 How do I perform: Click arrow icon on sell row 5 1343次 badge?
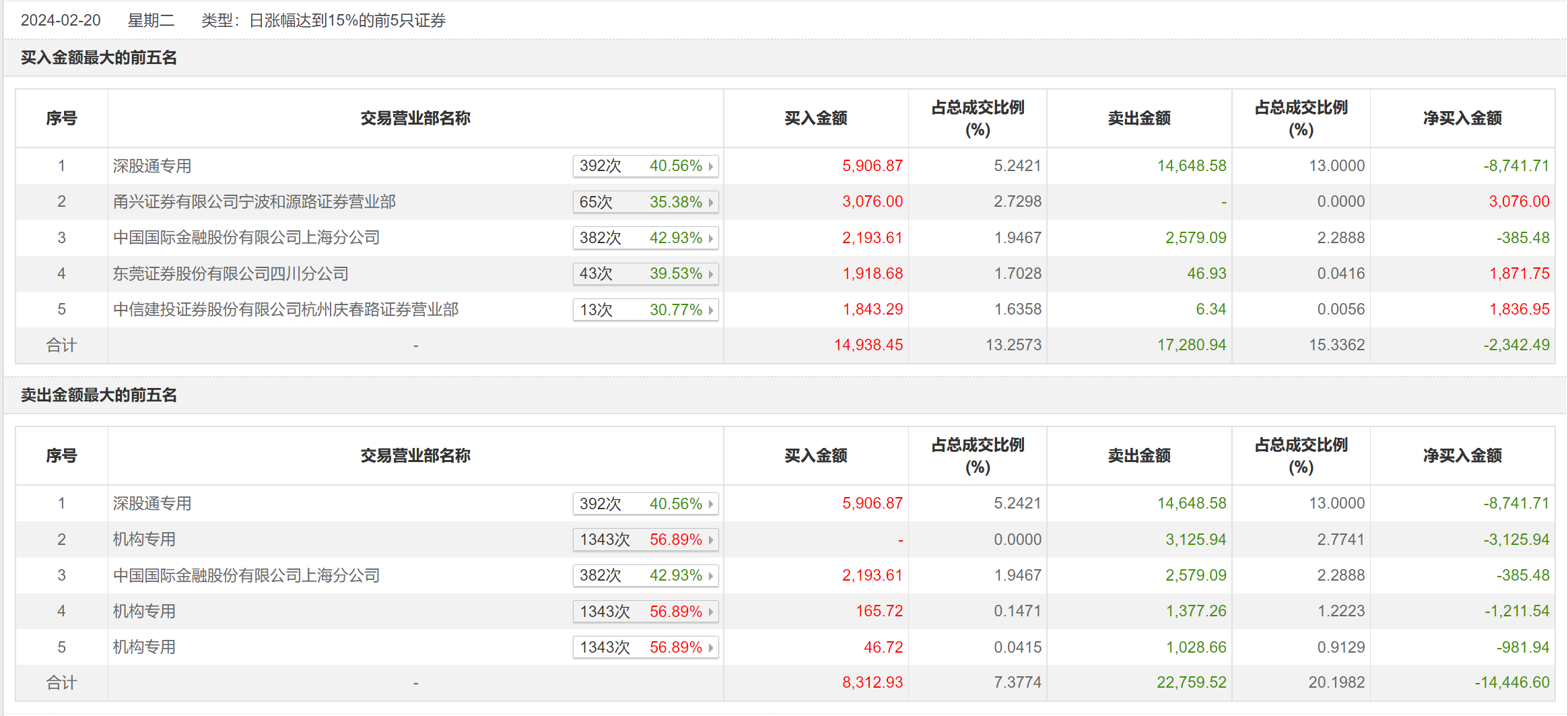pos(711,648)
